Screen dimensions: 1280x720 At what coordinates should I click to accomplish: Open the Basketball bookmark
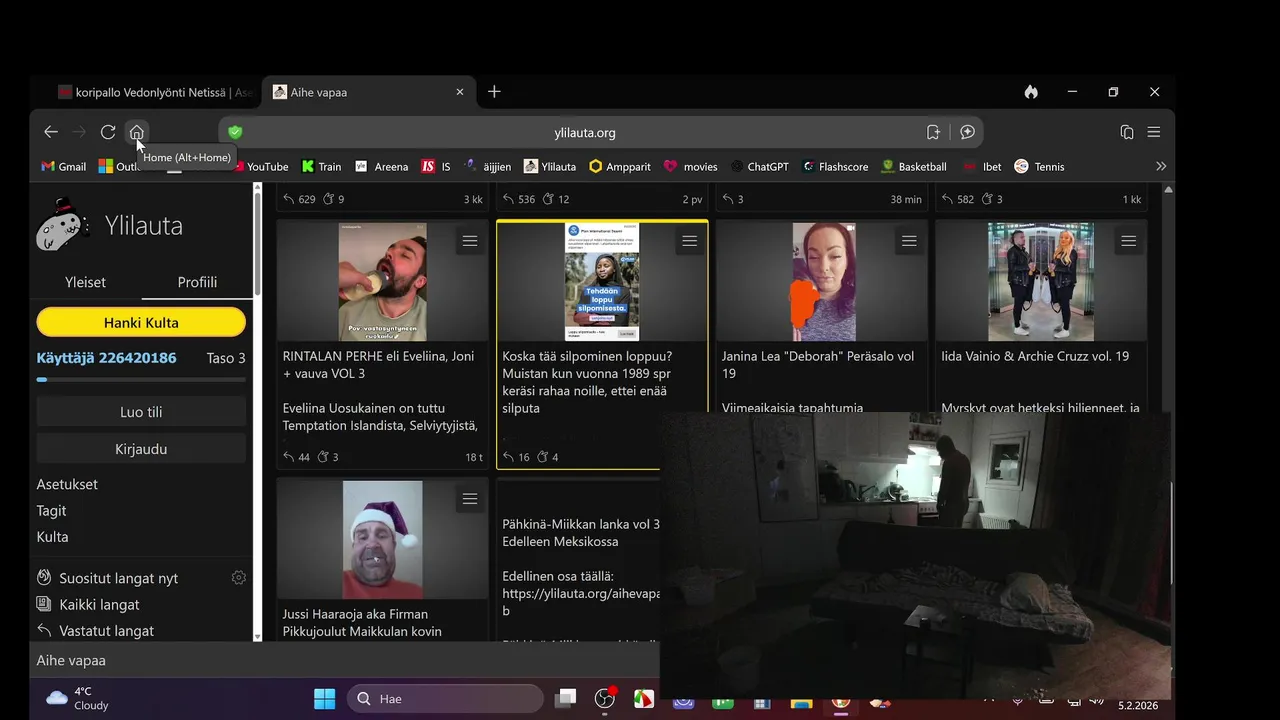pos(914,167)
